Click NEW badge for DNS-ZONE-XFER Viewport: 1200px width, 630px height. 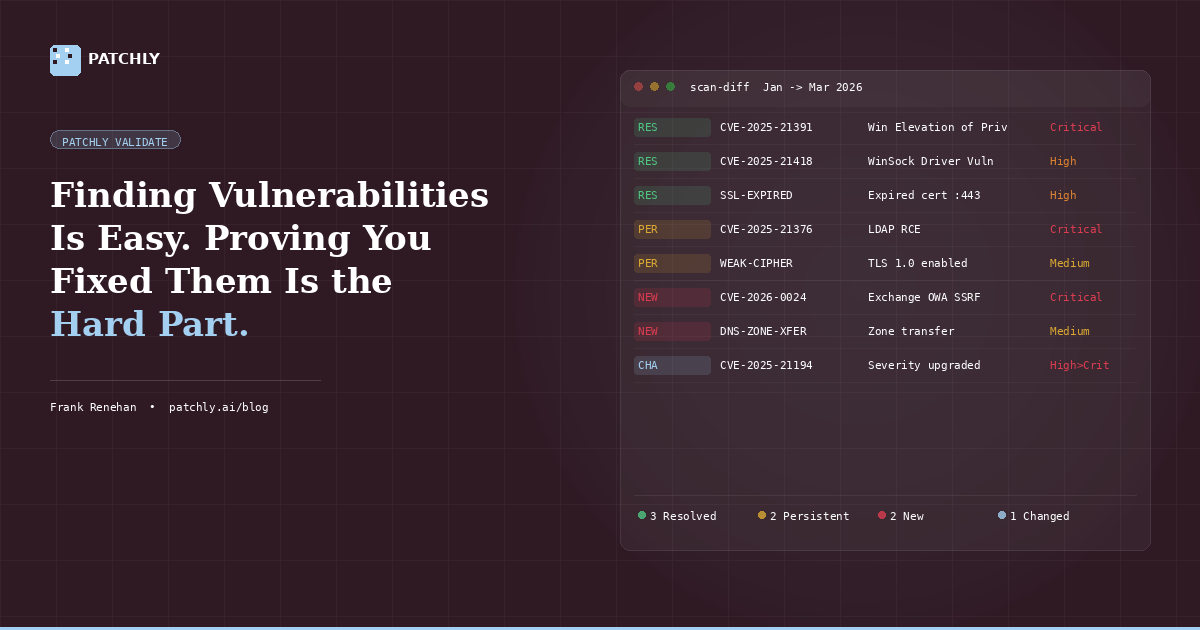pyautogui.click(x=672, y=331)
